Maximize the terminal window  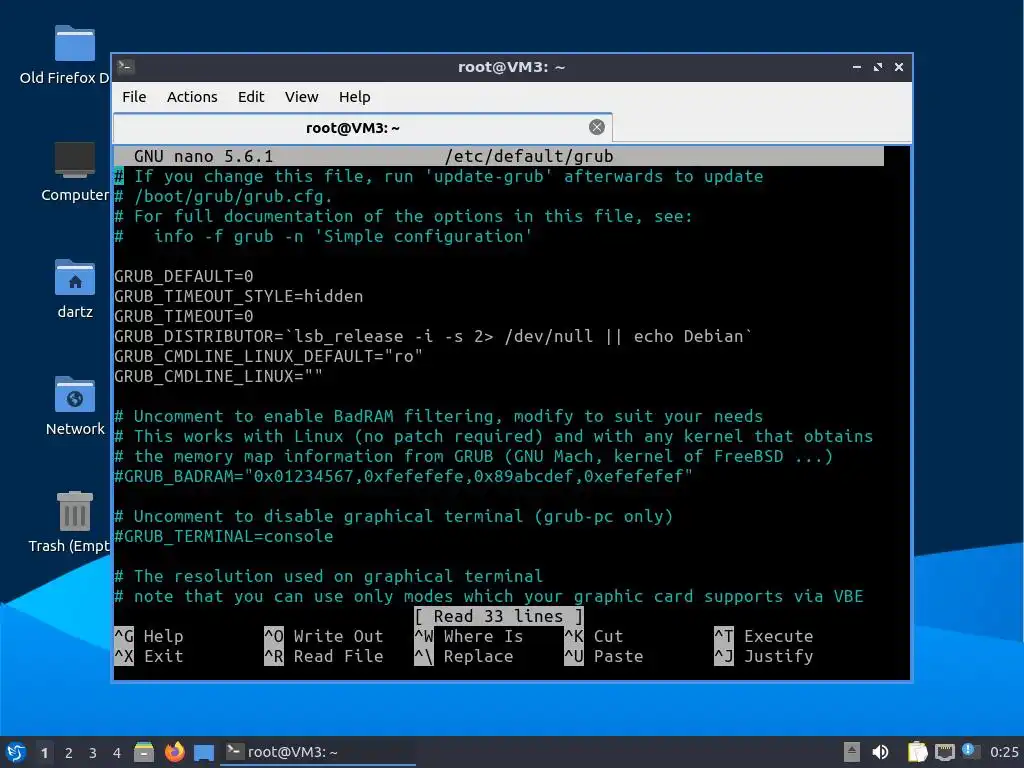(x=878, y=67)
